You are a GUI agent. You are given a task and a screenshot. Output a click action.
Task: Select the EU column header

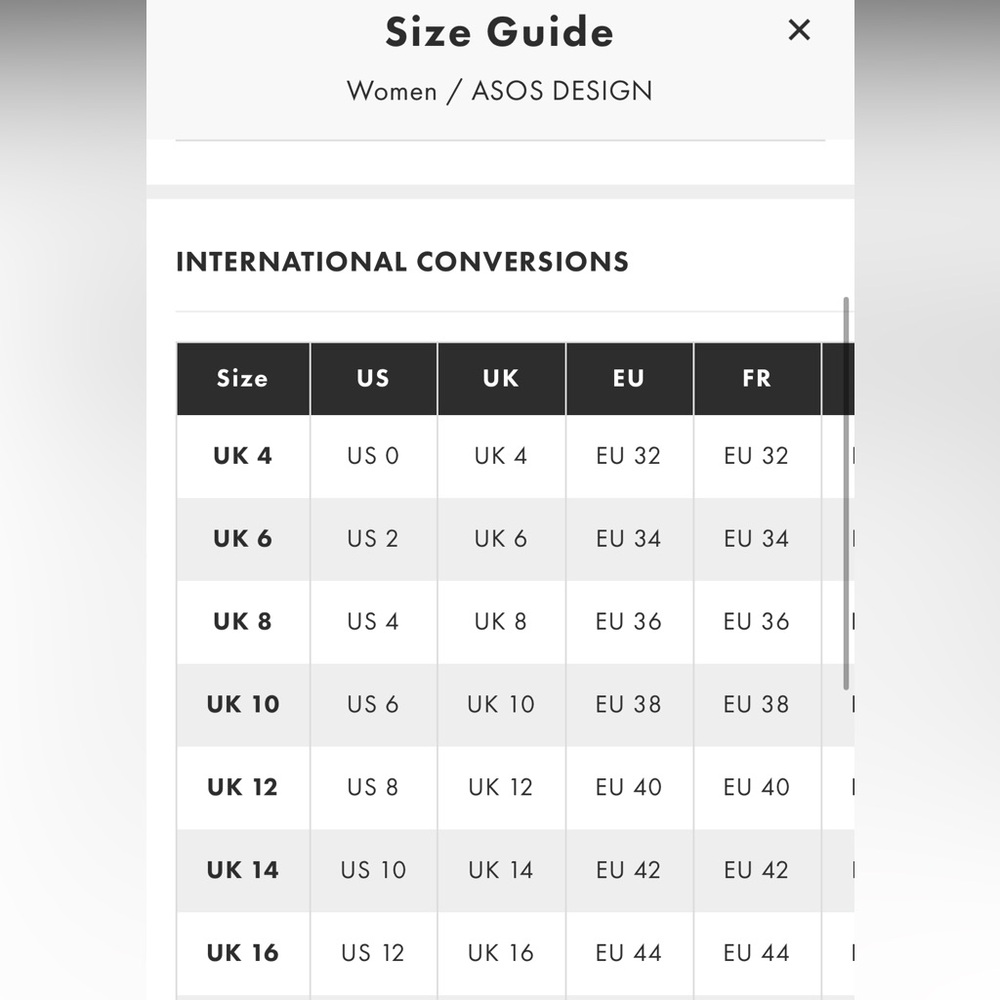[x=629, y=379]
